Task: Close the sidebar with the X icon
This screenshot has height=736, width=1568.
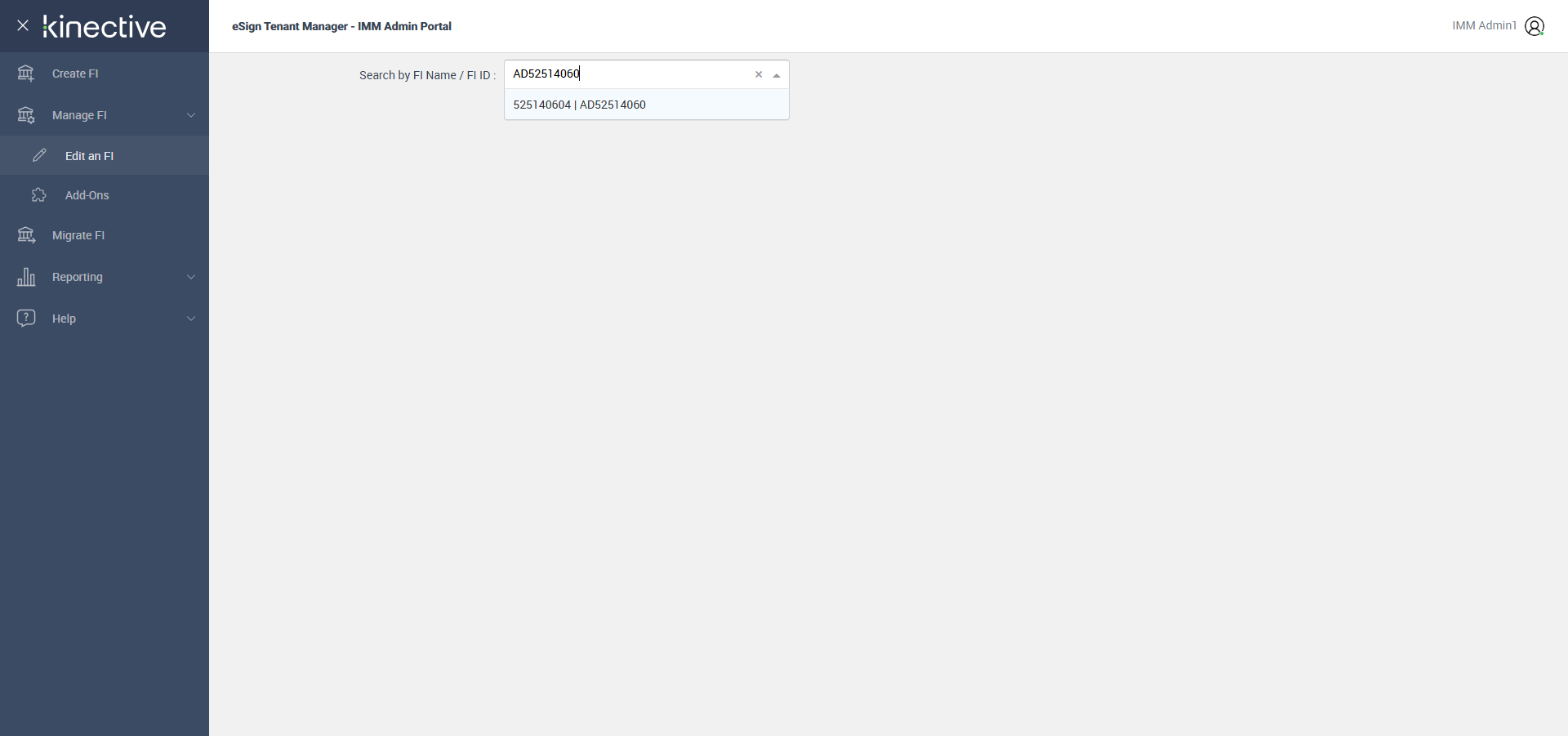Action: [23, 25]
